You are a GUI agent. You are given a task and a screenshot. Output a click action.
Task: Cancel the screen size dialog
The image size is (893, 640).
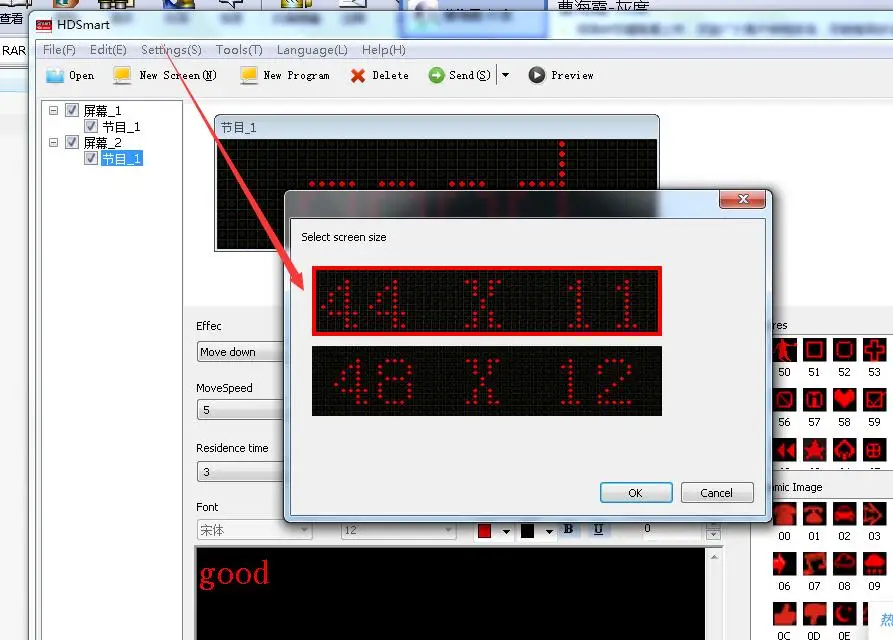click(x=717, y=493)
